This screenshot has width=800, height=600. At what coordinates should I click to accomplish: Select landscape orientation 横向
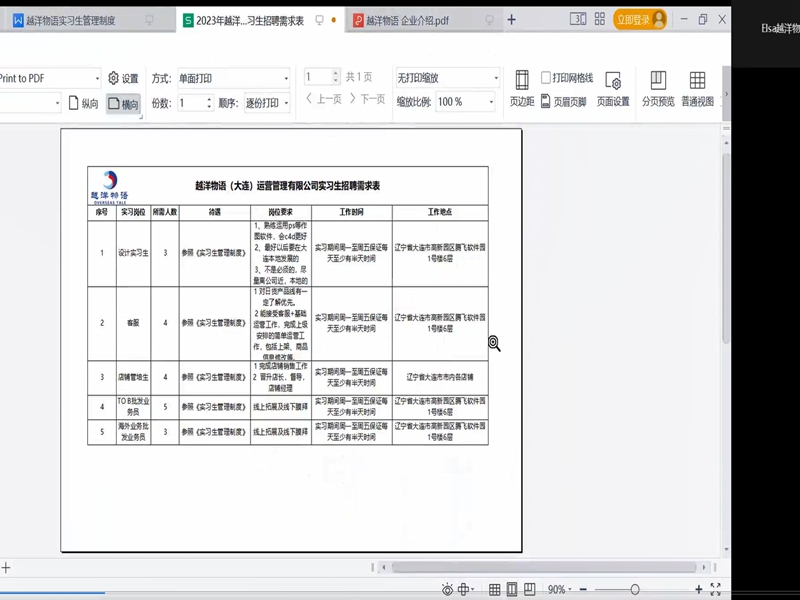click(x=123, y=104)
